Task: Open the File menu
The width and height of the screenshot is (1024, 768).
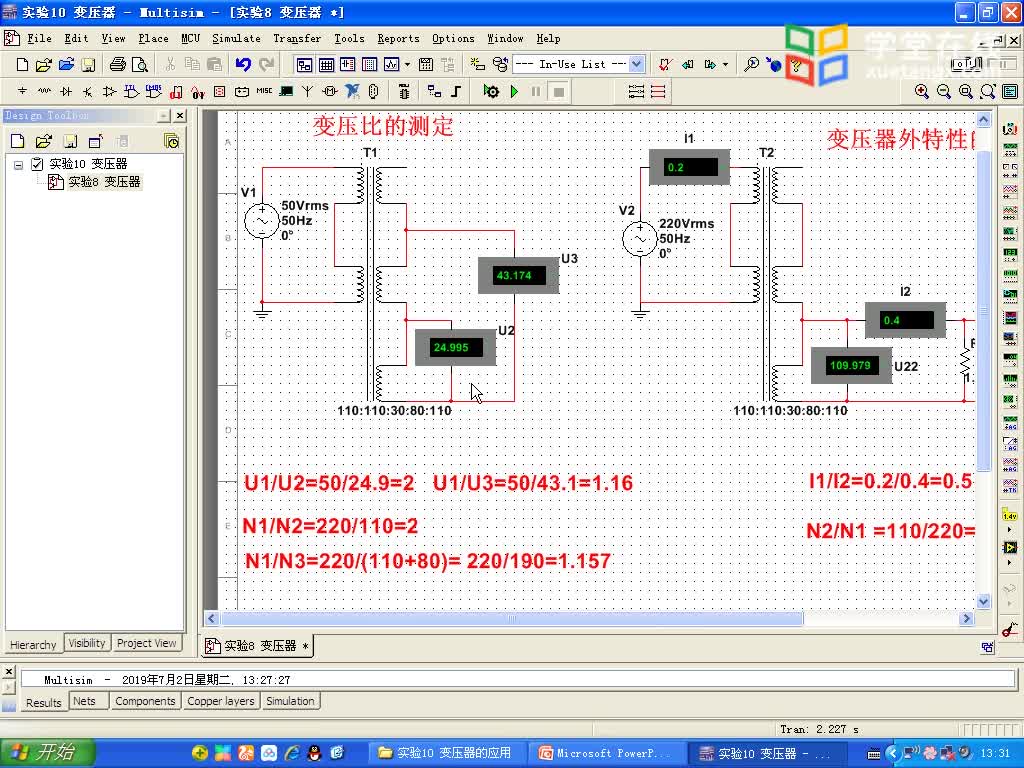Action: [x=39, y=39]
